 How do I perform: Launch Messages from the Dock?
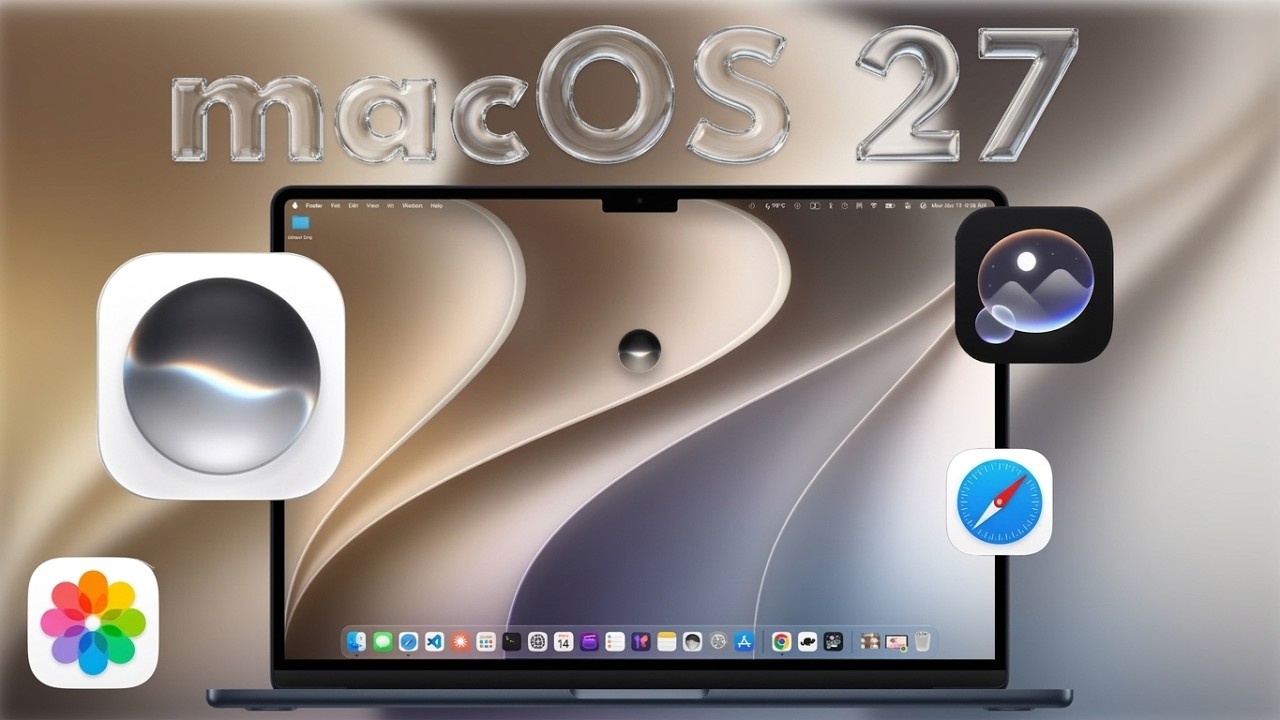click(382, 642)
